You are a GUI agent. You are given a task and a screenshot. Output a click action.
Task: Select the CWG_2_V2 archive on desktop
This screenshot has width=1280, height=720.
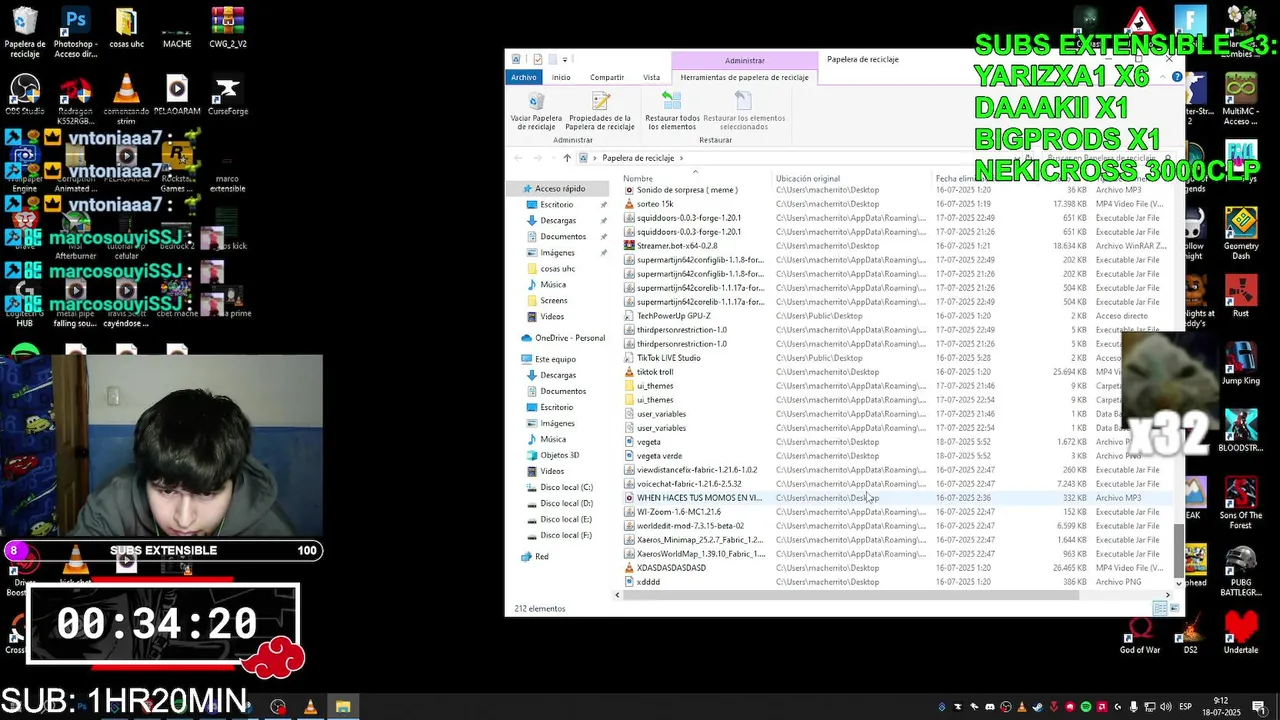[x=228, y=28]
